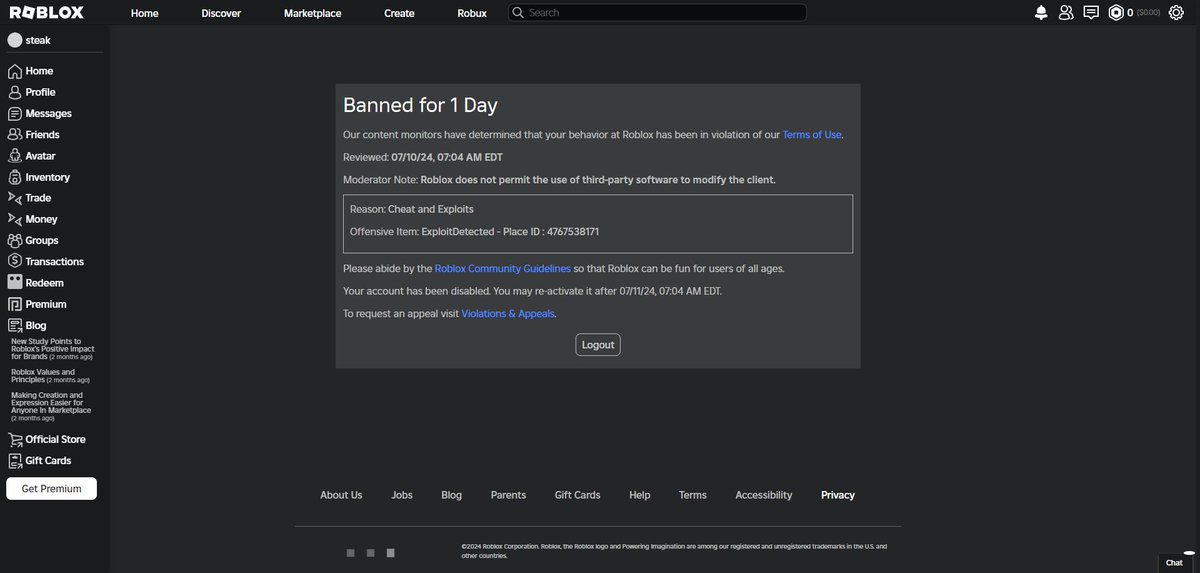Image resolution: width=1200 pixels, height=573 pixels.
Task: Click the Search input field
Action: [656, 13]
